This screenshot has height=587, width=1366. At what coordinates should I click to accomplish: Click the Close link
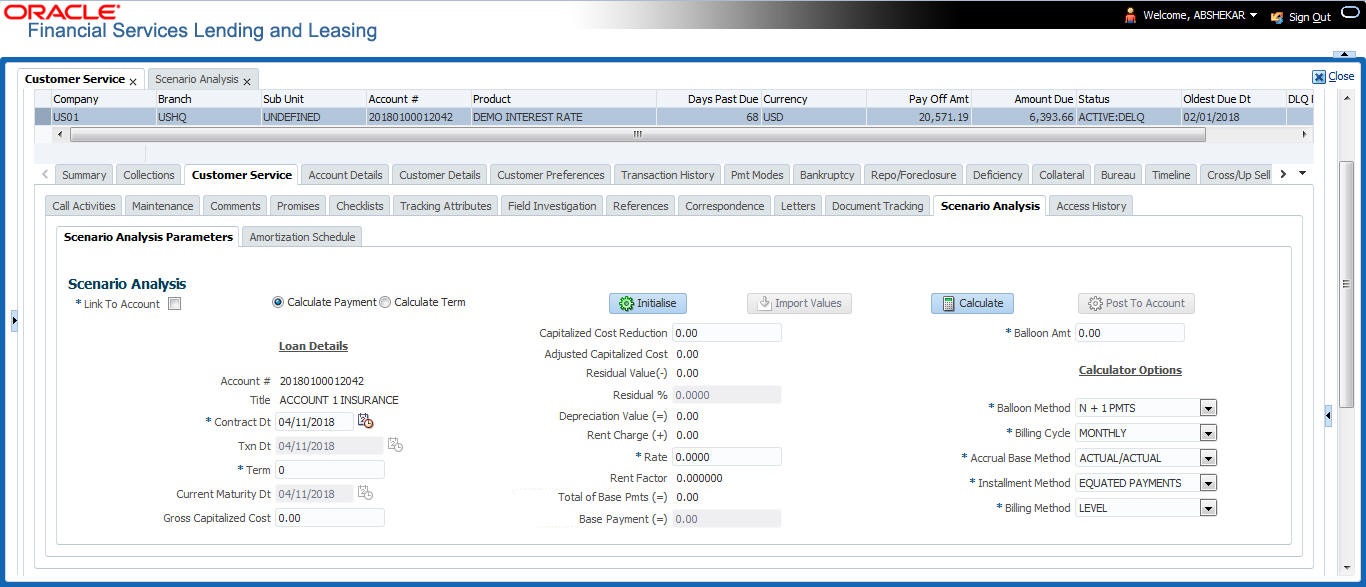point(1341,76)
